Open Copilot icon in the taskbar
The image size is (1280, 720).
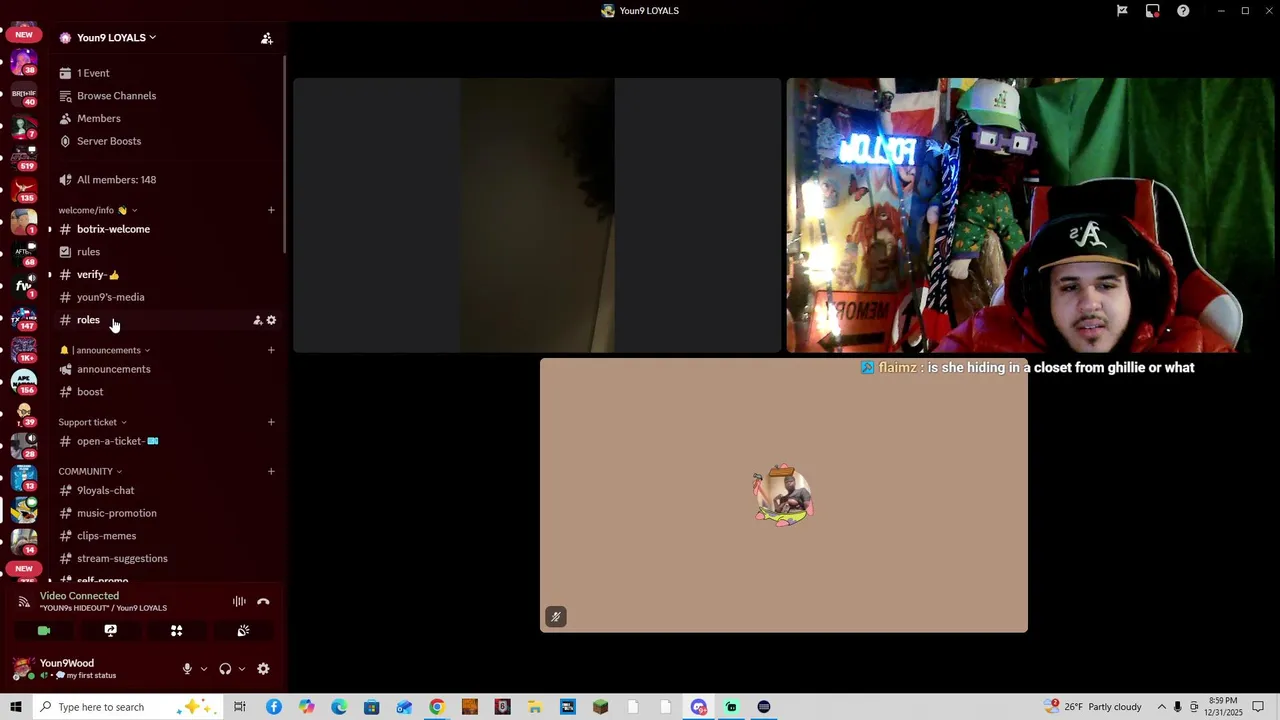[306, 707]
